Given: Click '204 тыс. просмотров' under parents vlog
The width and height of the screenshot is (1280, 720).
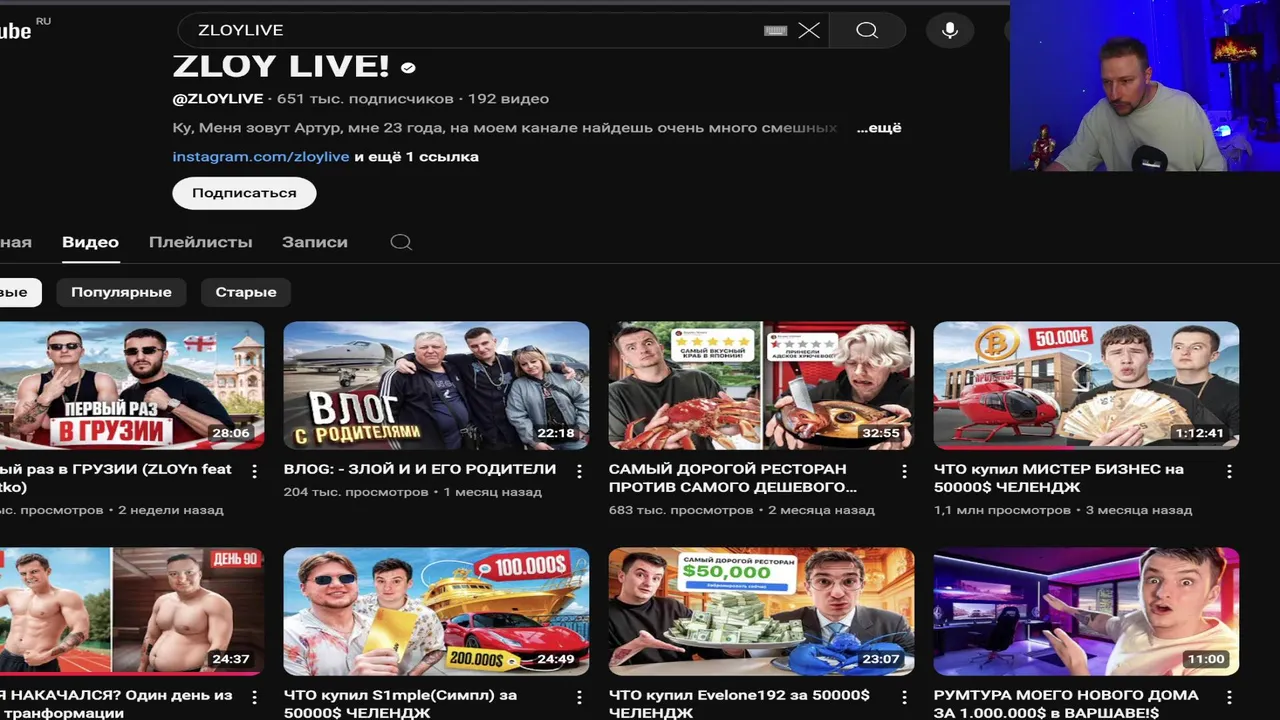Looking at the screenshot, I should (x=356, y=492).
